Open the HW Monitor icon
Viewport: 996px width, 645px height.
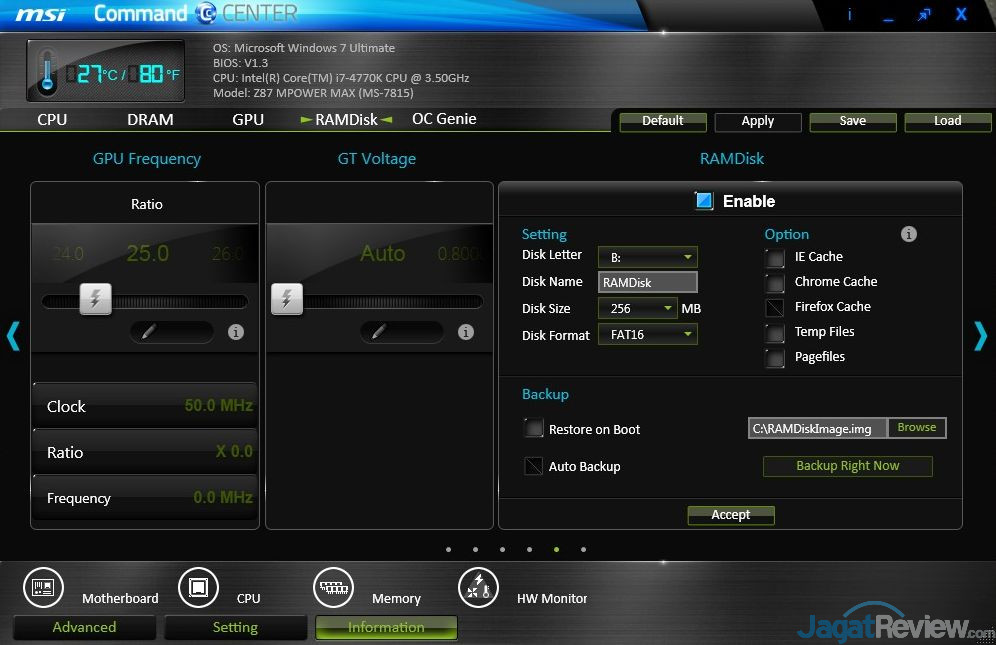(478, 588)
